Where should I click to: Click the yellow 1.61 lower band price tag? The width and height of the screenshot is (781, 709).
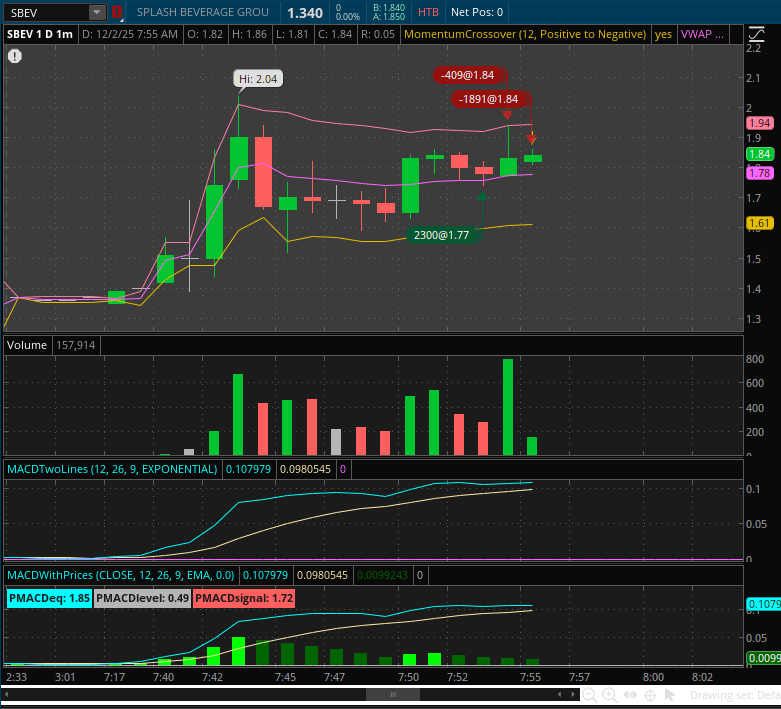[x=760, y=223]
